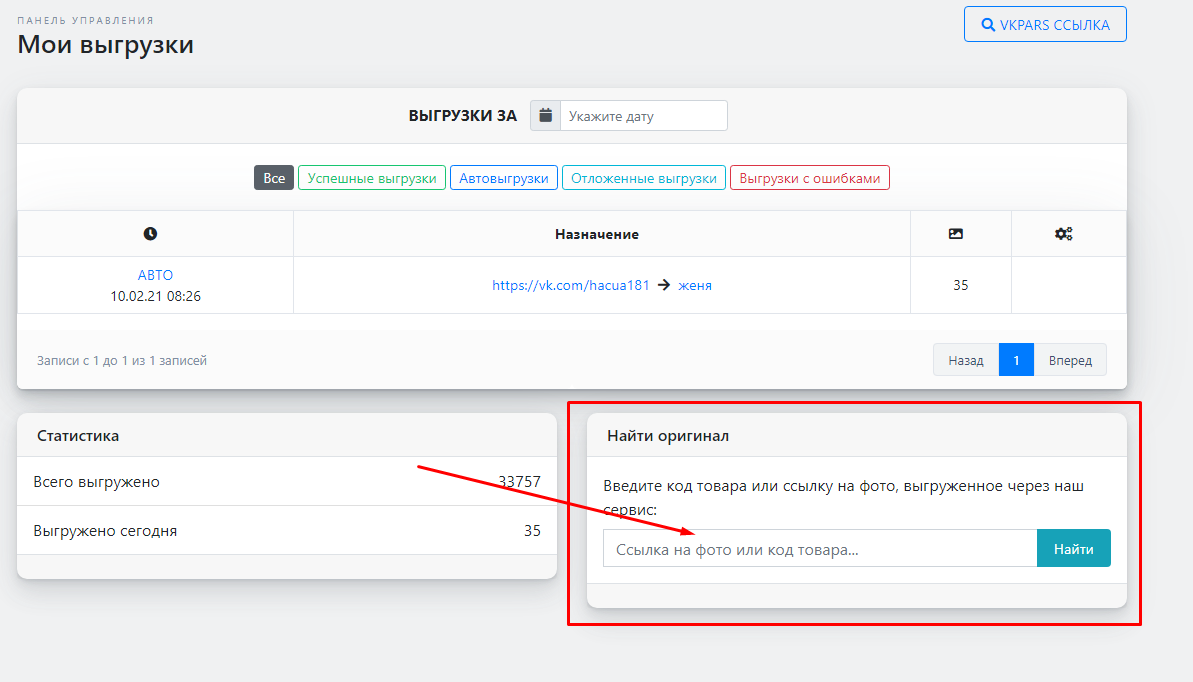Open the 'женя' destination link

695,285
